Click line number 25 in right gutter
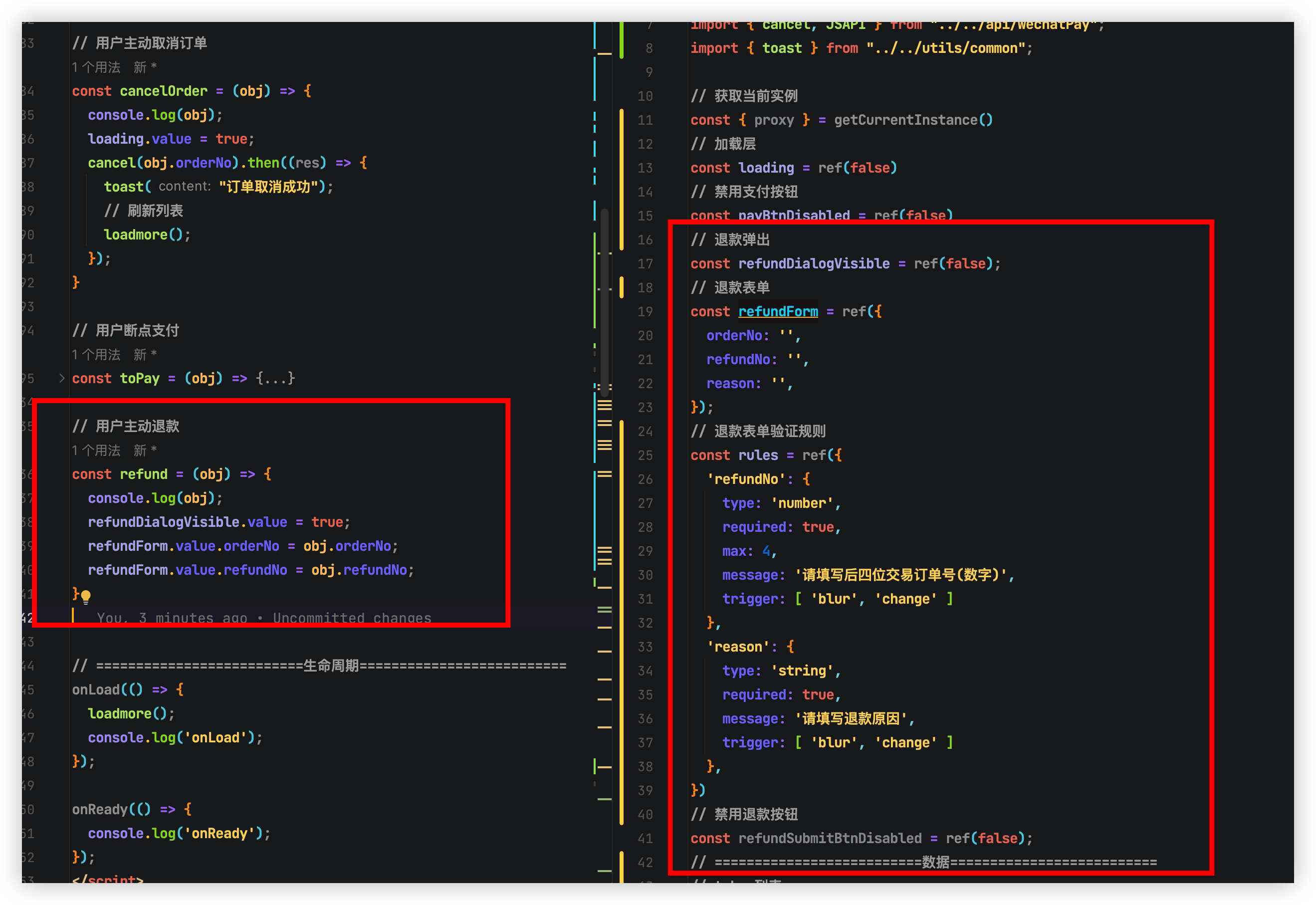This screenshot has height=905, width=1316. pos(645,455)
